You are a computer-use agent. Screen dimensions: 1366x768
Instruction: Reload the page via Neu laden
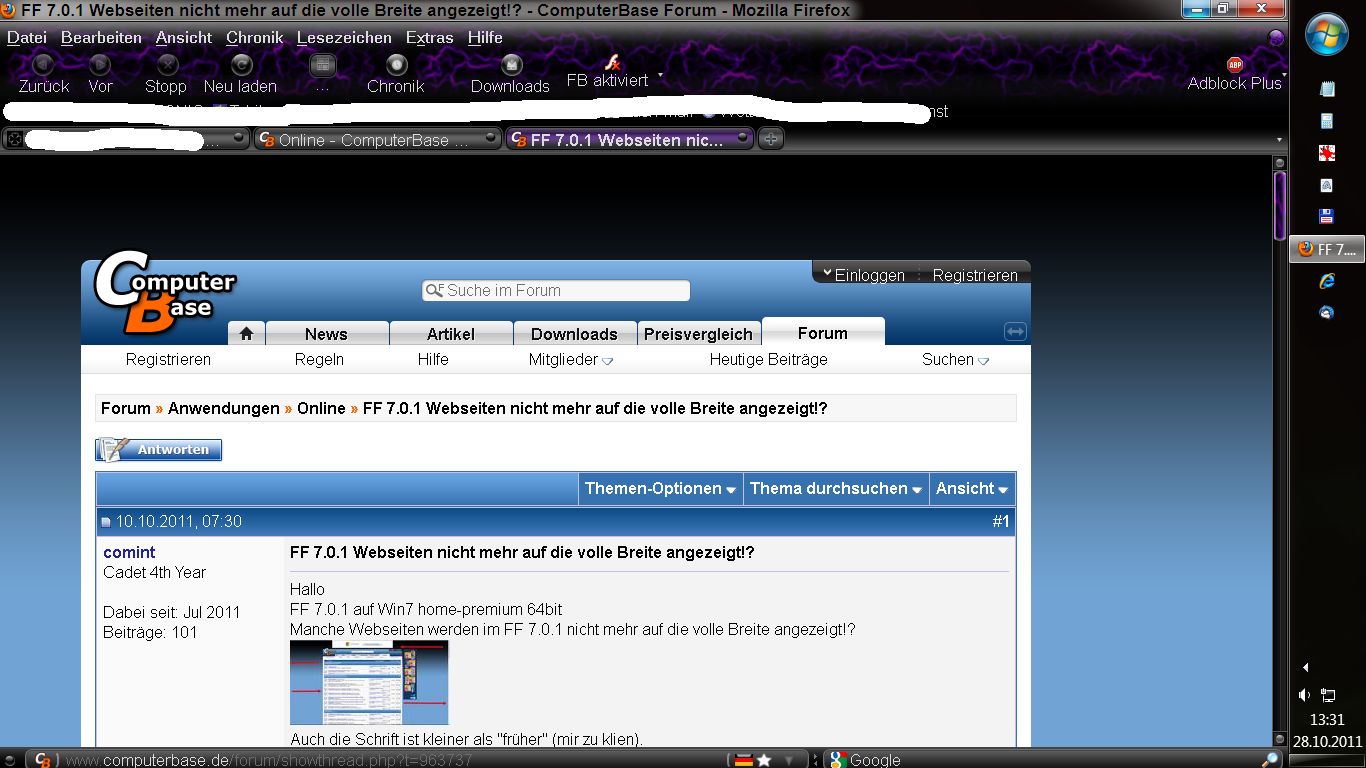(x=240, y=75)
